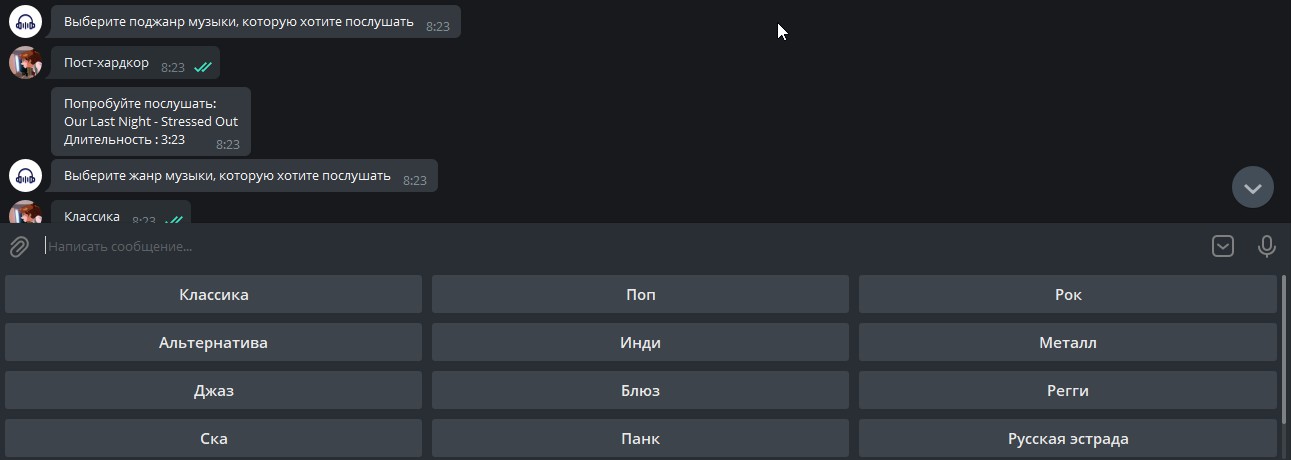Select the Инди genre button
This screenshot has height=460, width=1291.
640,343
